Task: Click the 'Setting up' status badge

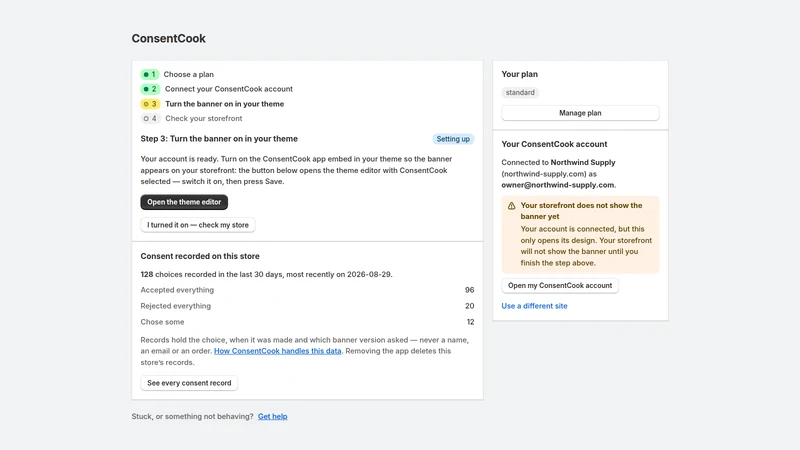Action: pos(453,139)
